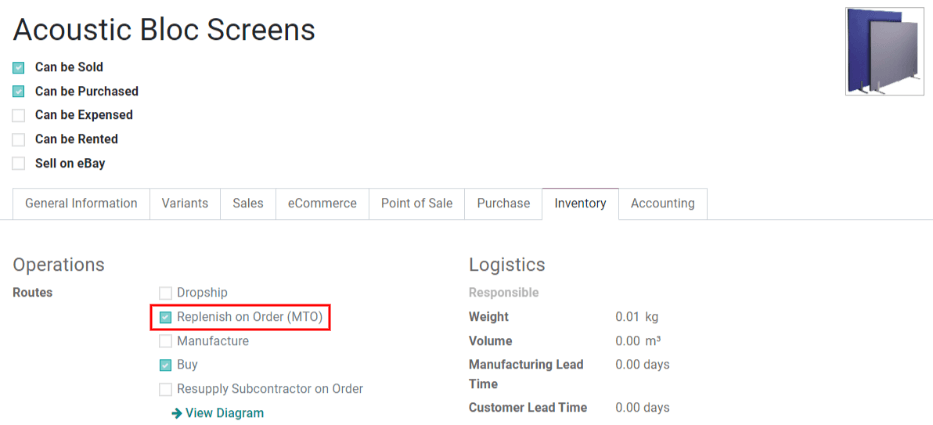This screenshot has width=933, height=425.
Task: Click the View Diagram arrow link
Action: [x=218, y=413]
